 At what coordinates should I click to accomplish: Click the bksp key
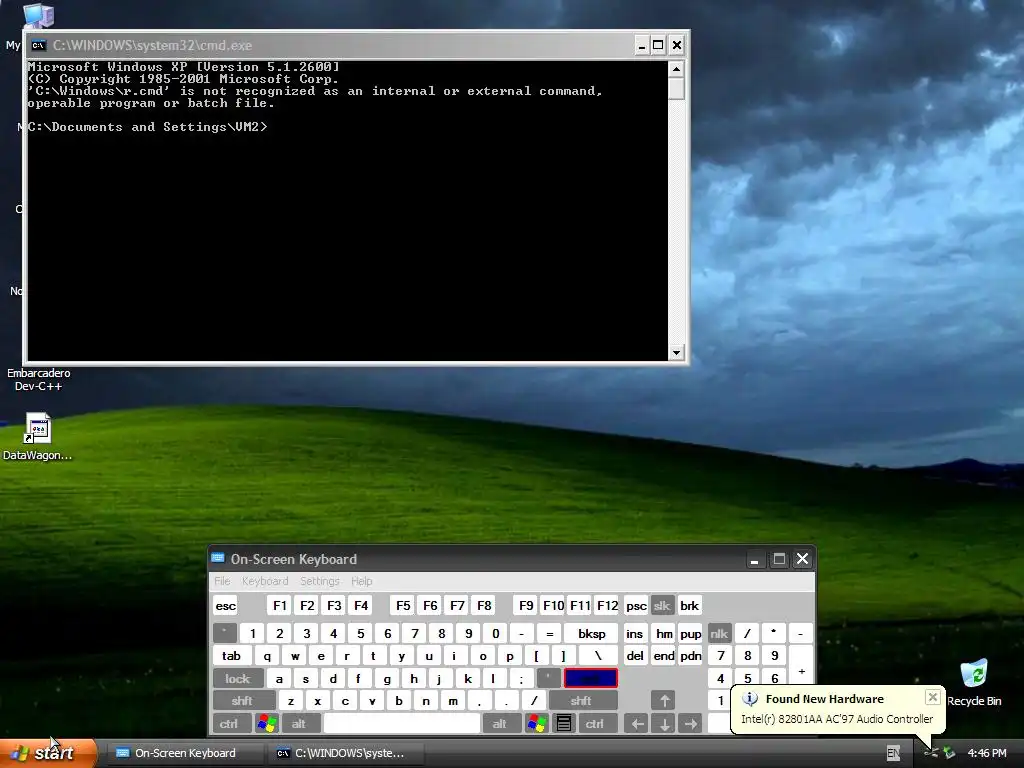(x=591, y=633)
